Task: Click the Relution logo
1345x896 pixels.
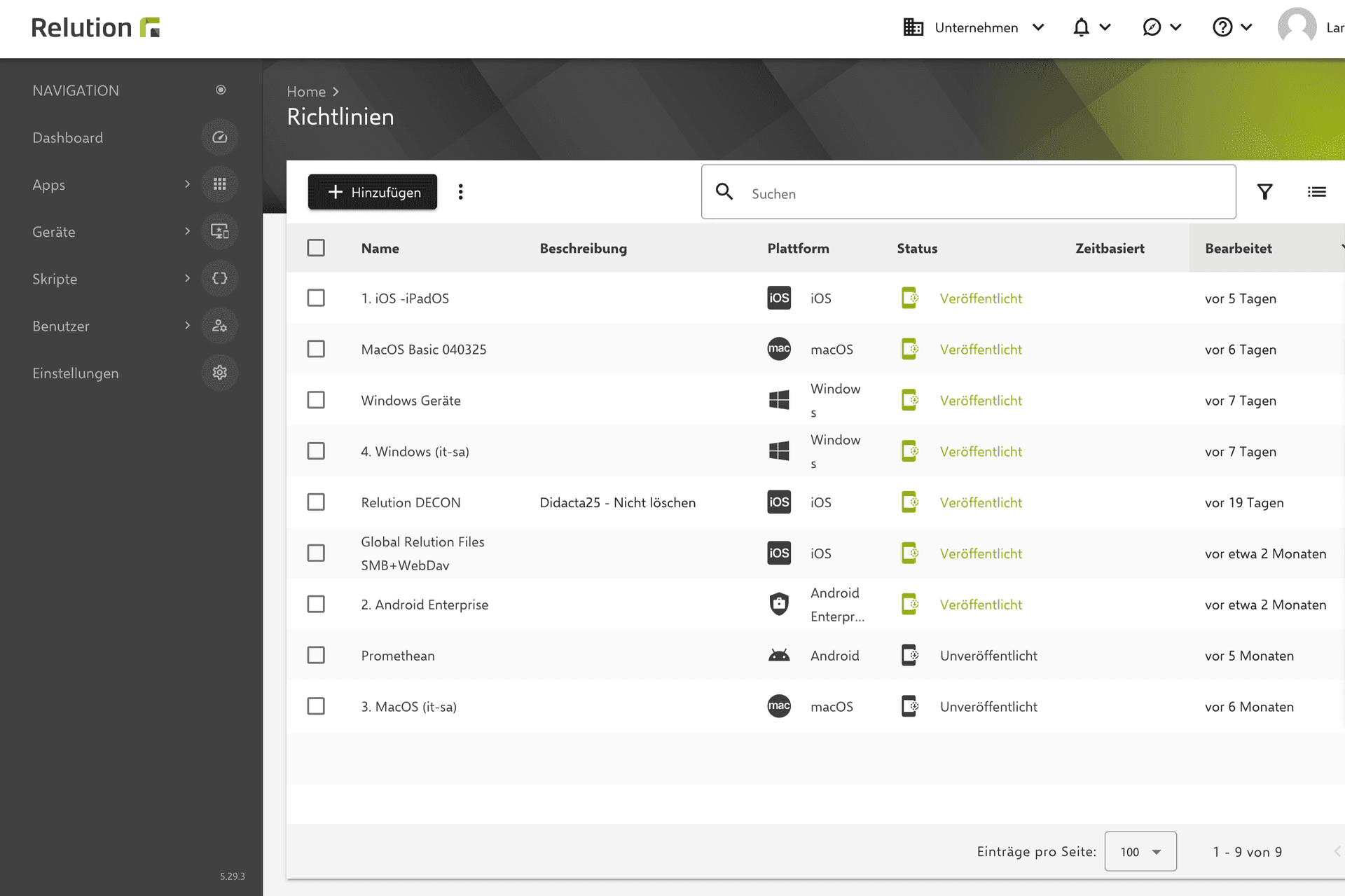Action: tap(96, 27)
